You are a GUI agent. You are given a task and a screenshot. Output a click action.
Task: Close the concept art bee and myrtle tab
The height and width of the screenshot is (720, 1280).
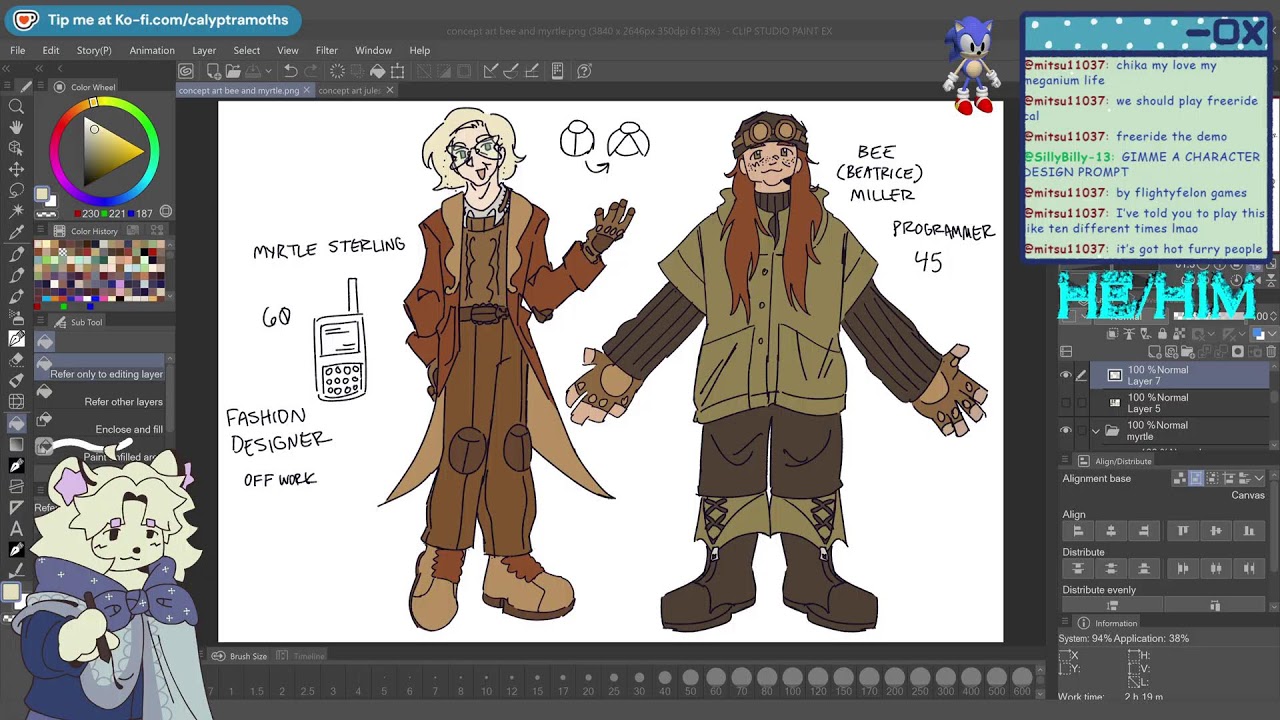click(x=308, y=91)
